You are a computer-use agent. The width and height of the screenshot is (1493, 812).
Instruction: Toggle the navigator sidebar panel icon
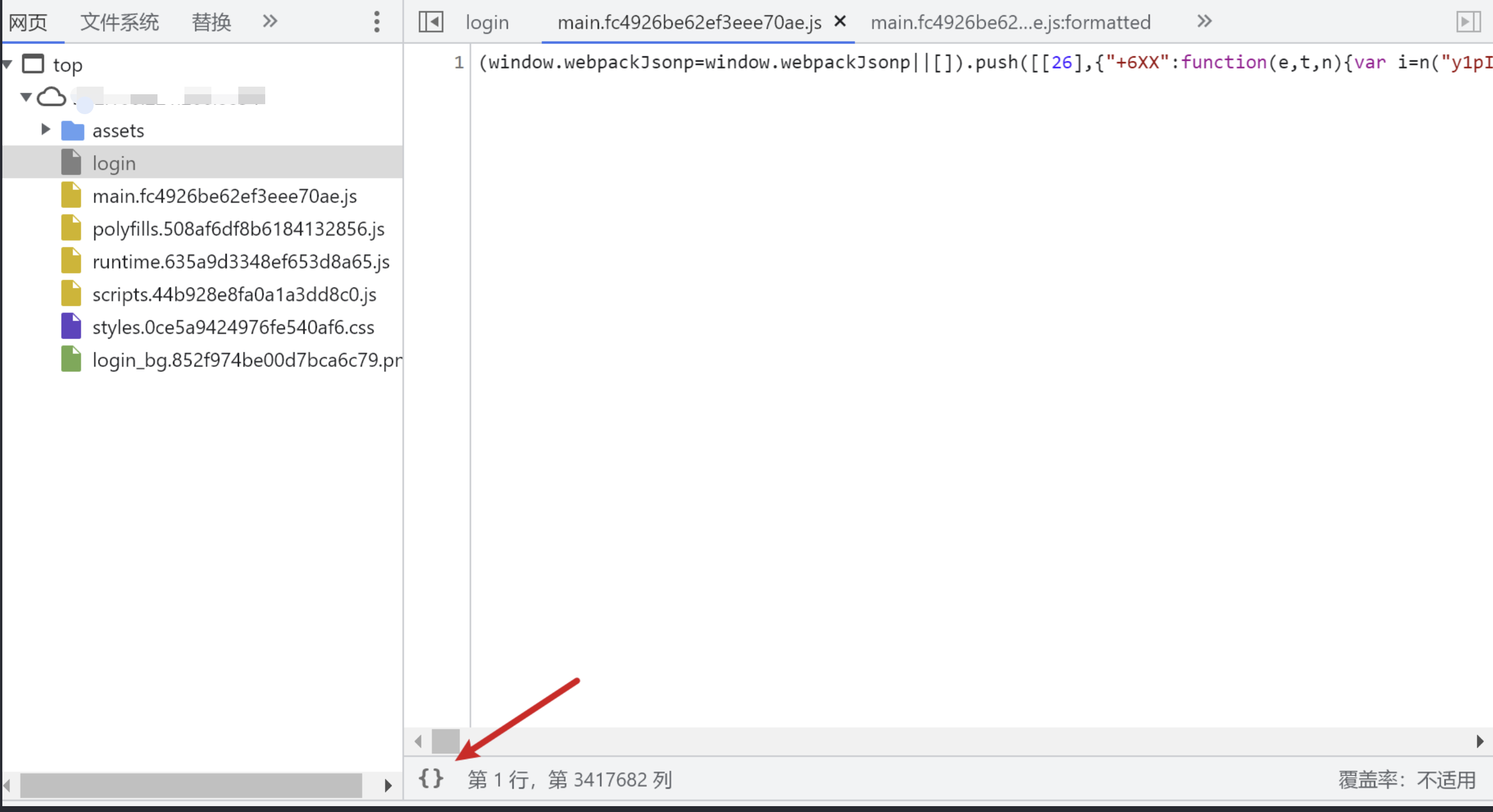(x=431, y=22)
